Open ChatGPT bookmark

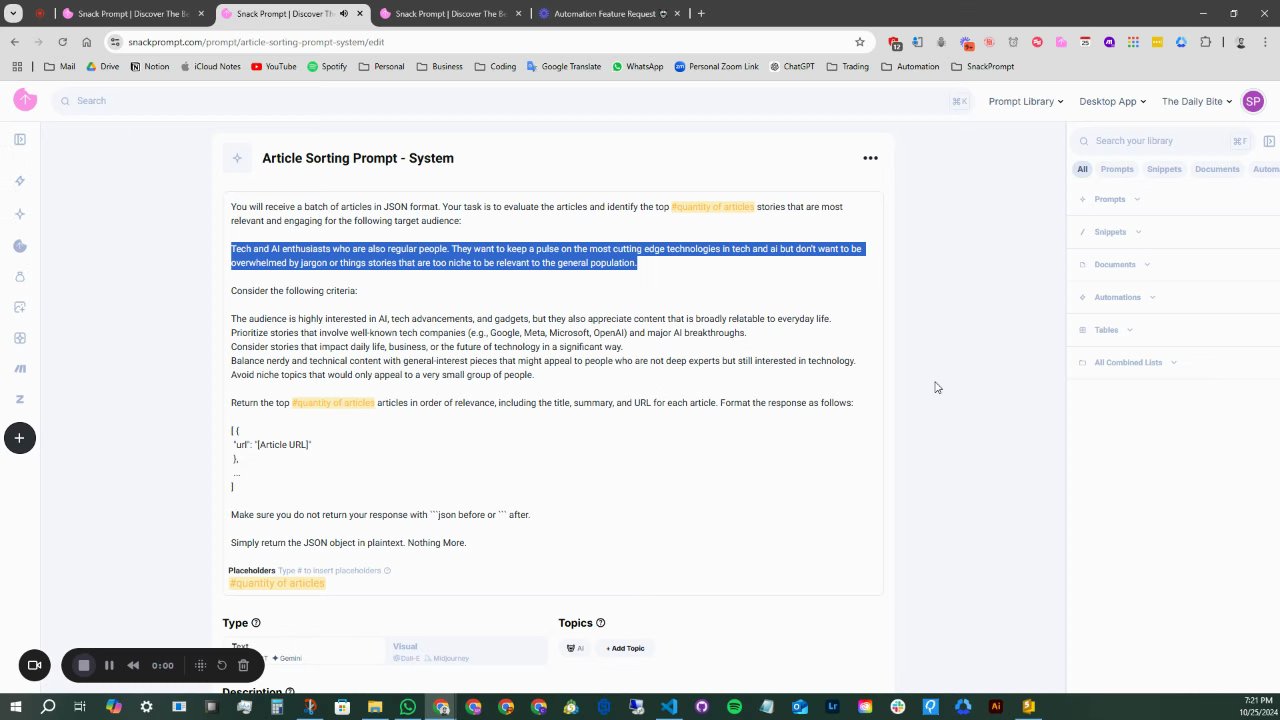(791, 66)
